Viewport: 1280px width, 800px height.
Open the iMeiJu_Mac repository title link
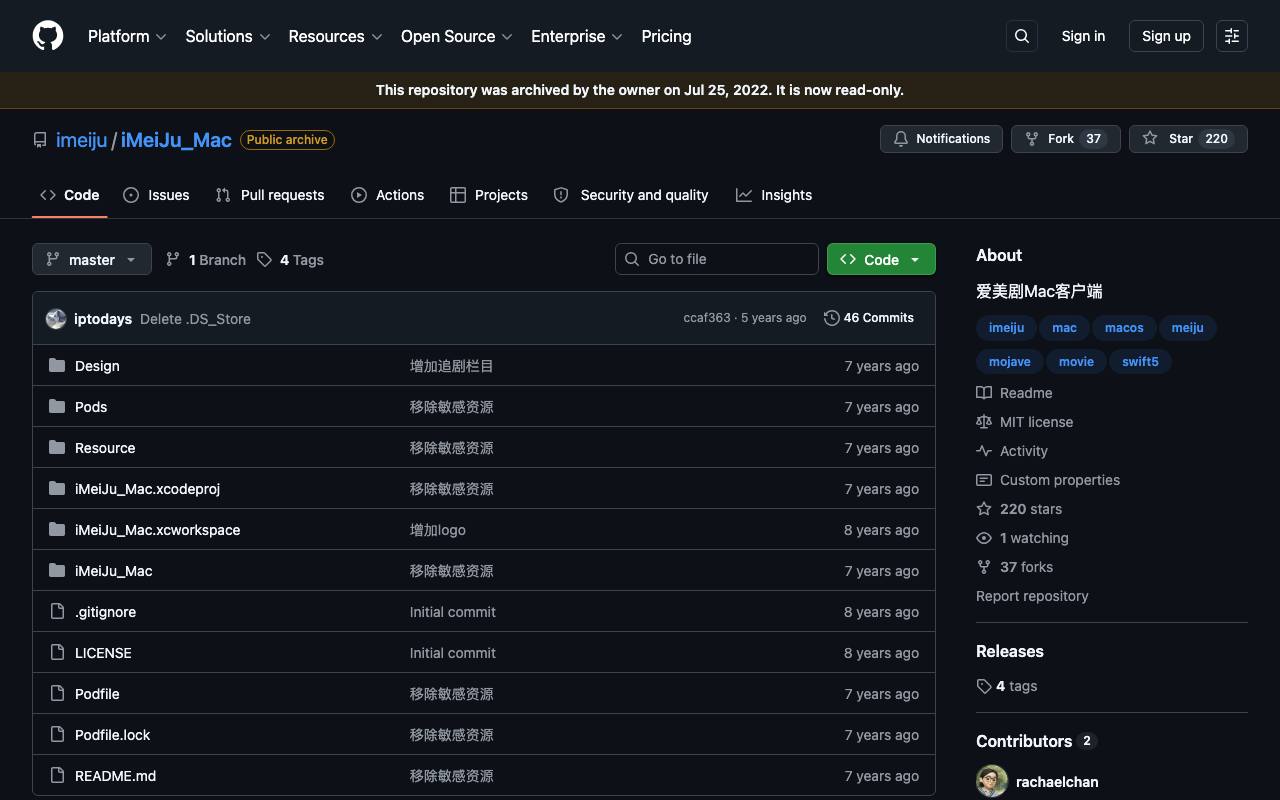tap(176, 140)
